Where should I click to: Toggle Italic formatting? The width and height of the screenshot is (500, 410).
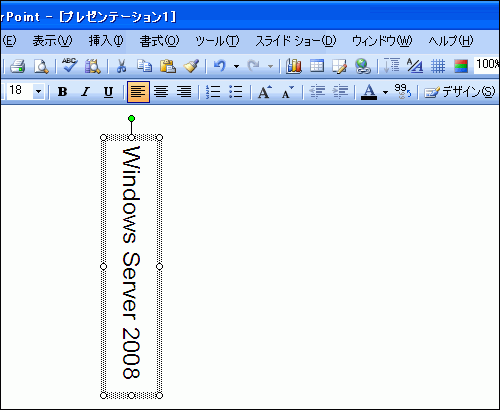(x=85, y=91)
